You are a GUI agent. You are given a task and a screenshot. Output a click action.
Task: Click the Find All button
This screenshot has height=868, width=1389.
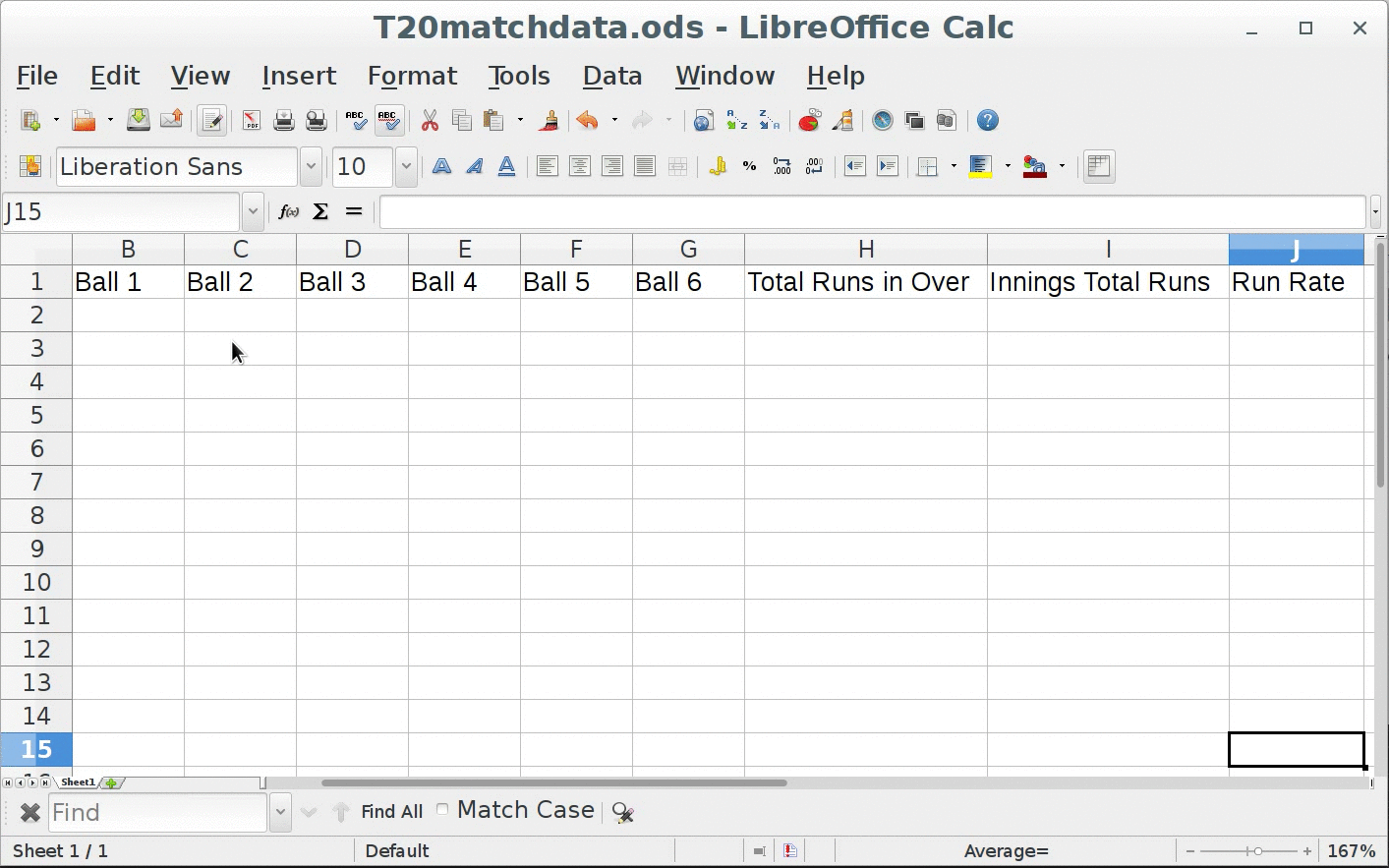tap(391, 812)
